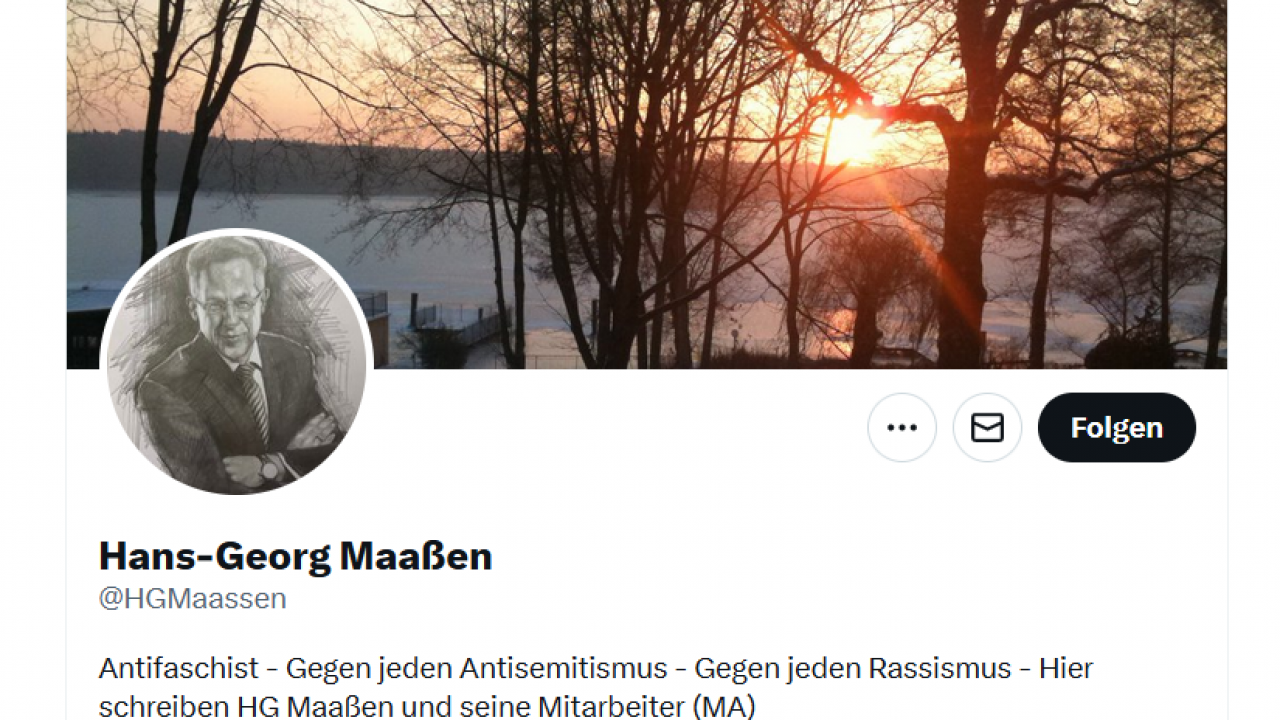
Task: Follow the account with Folgen button
Action: tap(1117, 427)
